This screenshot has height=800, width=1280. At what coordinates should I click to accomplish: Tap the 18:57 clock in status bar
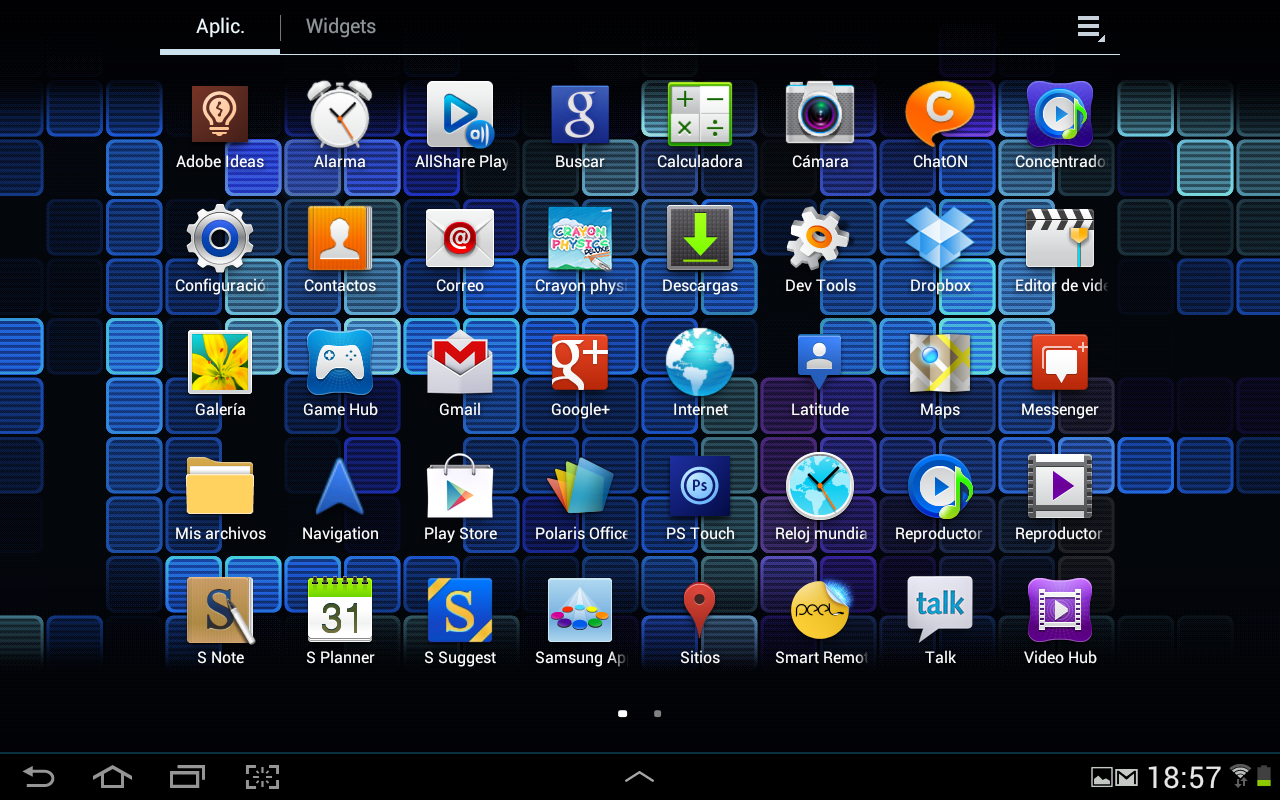click(x=1184, y=777)
